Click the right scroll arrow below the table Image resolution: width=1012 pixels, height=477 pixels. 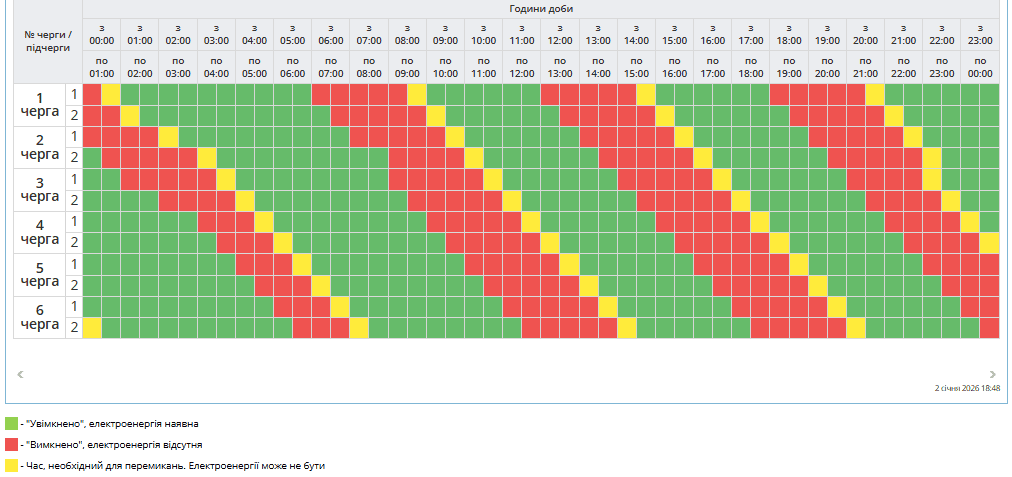click(992, 373)
